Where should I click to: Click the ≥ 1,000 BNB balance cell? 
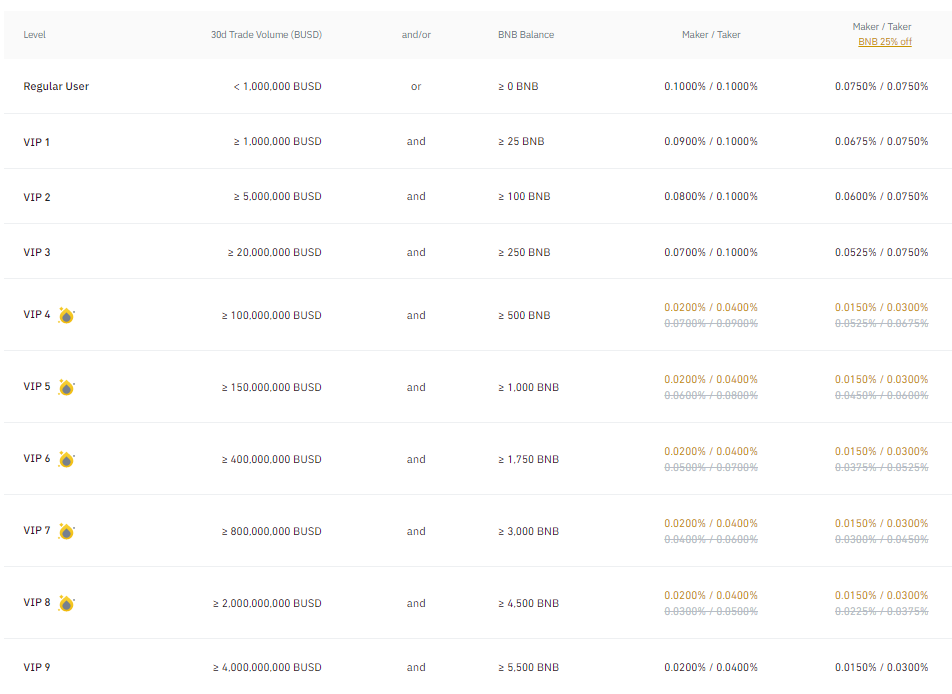(x=529, y=387)
